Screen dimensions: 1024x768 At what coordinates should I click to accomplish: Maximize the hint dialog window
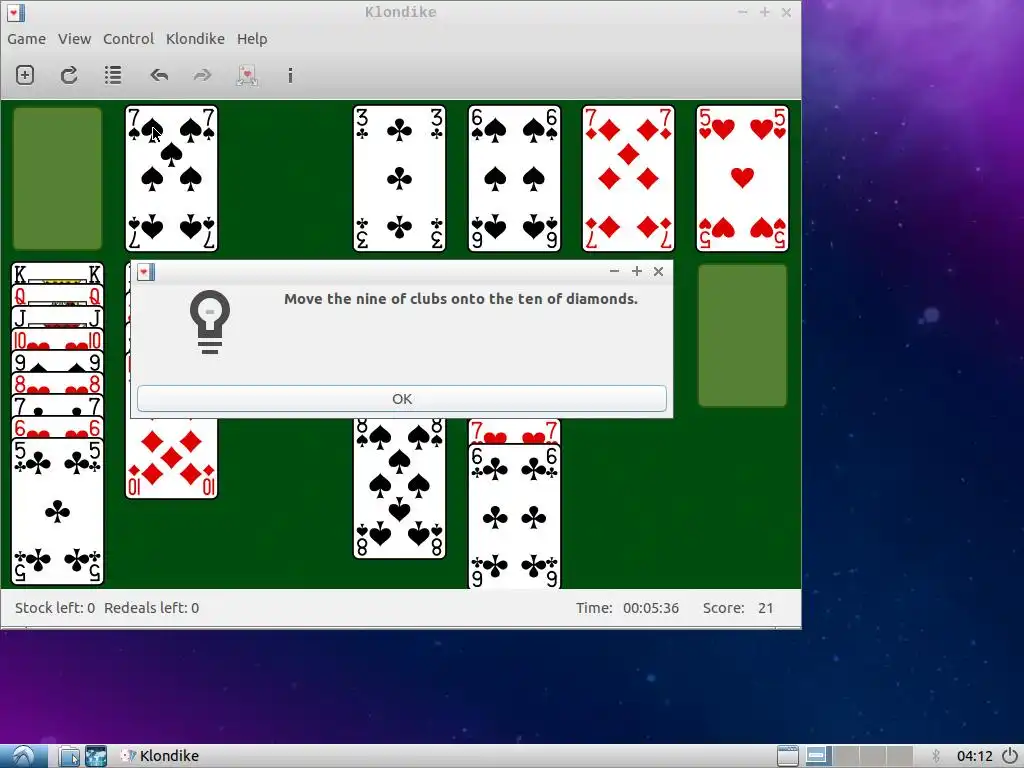637,271
